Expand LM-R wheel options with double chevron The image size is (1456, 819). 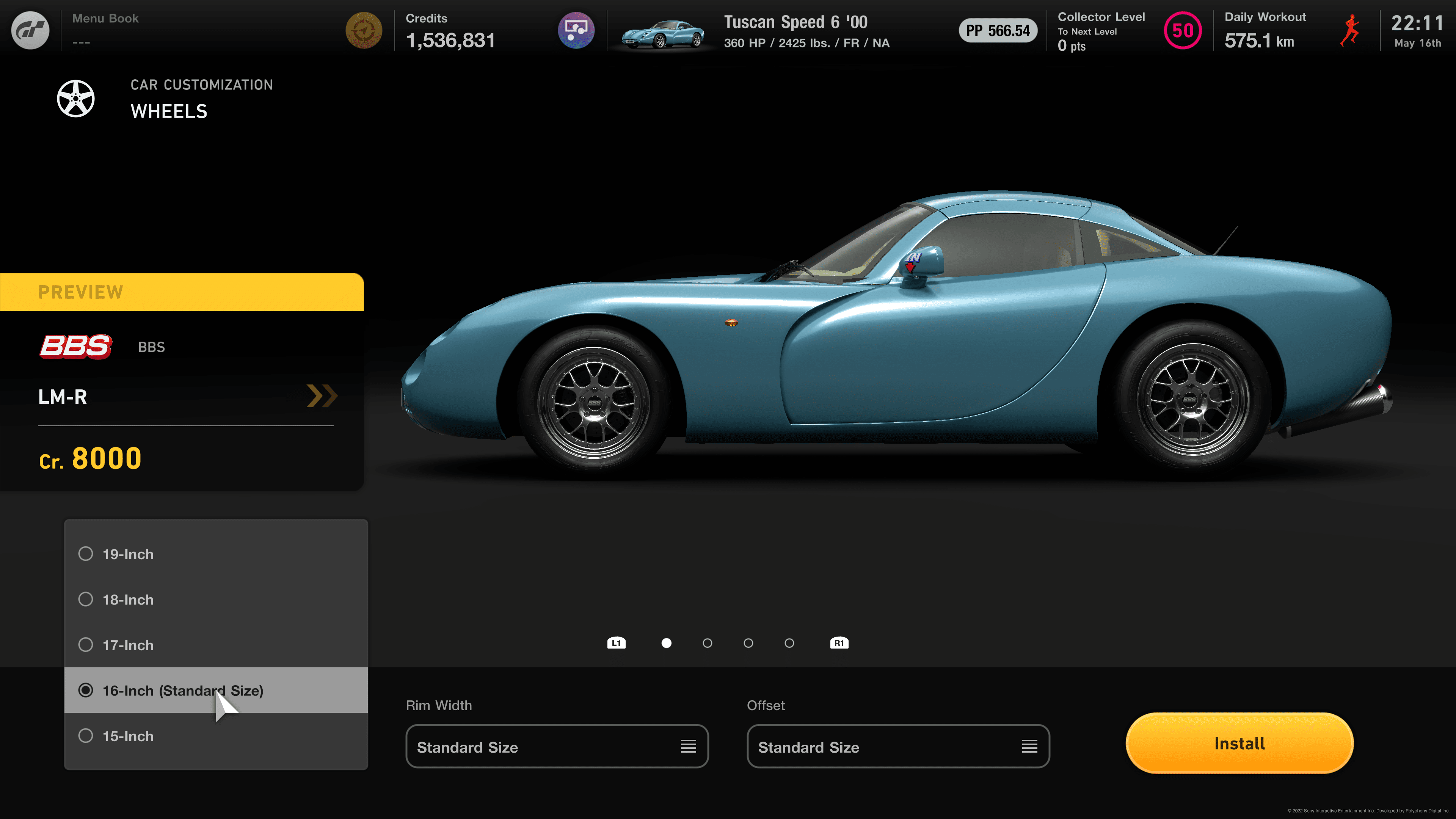tap(322, 395)
